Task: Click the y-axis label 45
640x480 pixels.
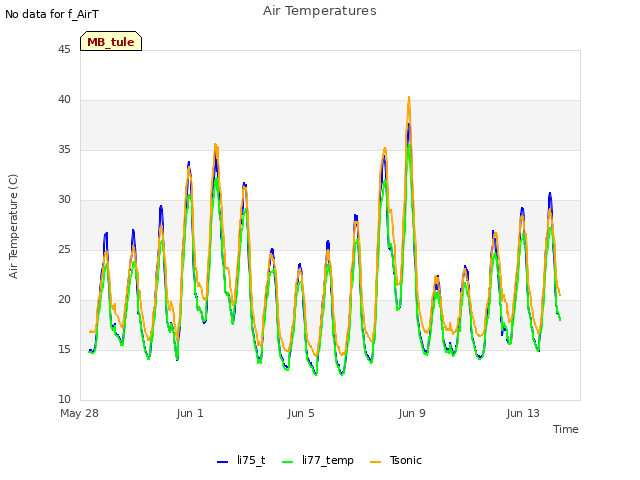Action: [64, 49]
